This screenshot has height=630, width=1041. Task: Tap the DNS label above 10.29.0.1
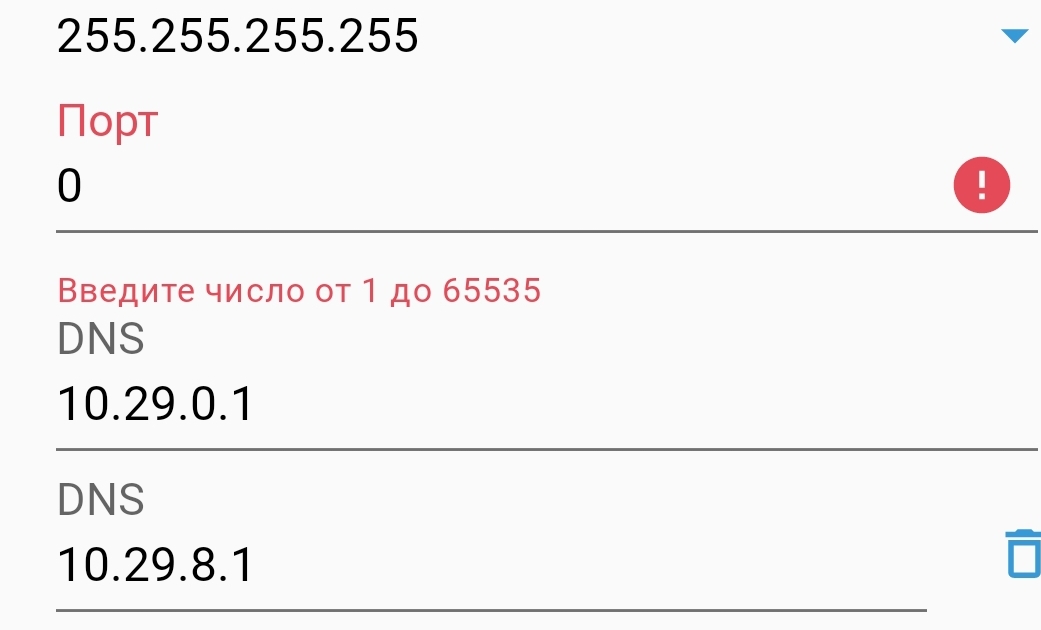coord(101,339)
